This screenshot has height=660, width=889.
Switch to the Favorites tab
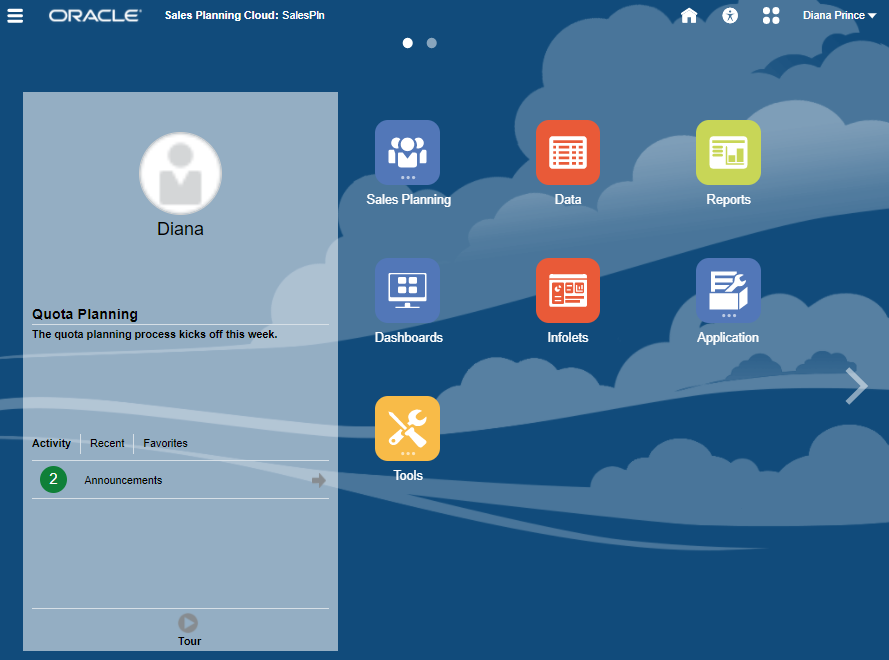click(x=164, y=443)
